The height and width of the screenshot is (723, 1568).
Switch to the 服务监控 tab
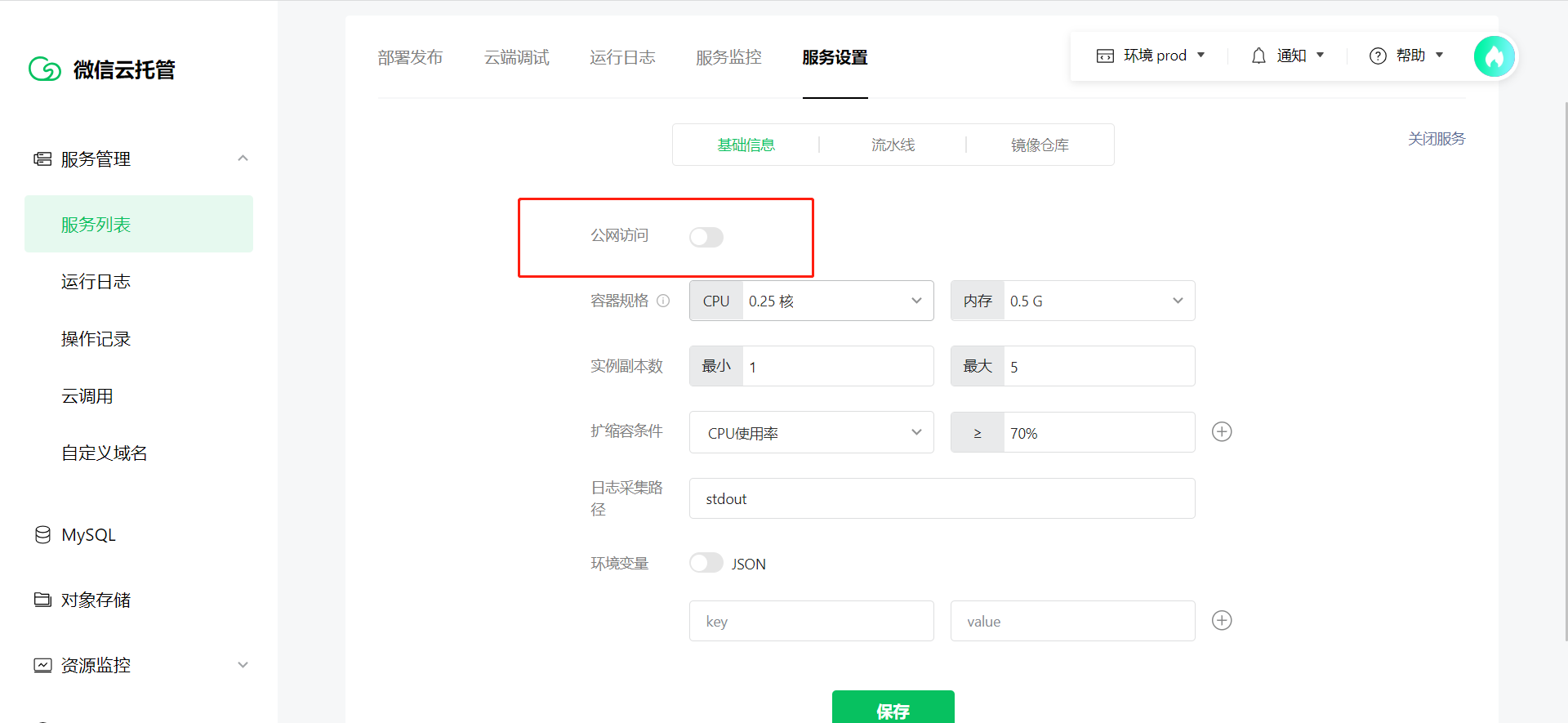(728, 57)
